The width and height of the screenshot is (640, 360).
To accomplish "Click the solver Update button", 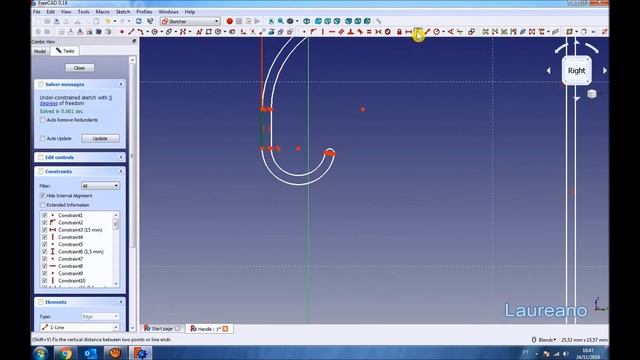I will [100, 138].
